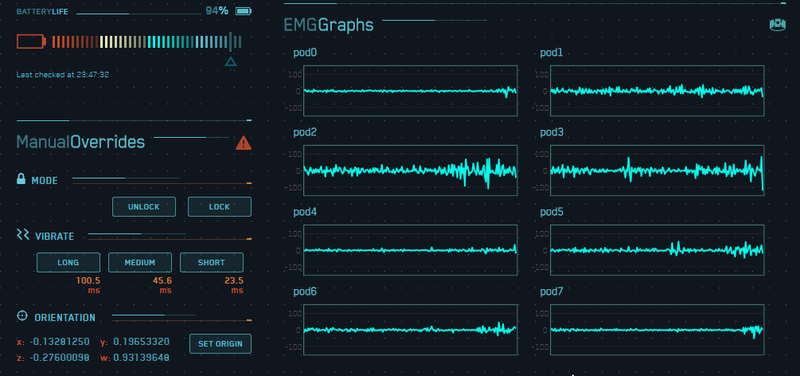Click the 45.6 ms duration value
This screenshot has width=800, height=376.
point(162,285)
